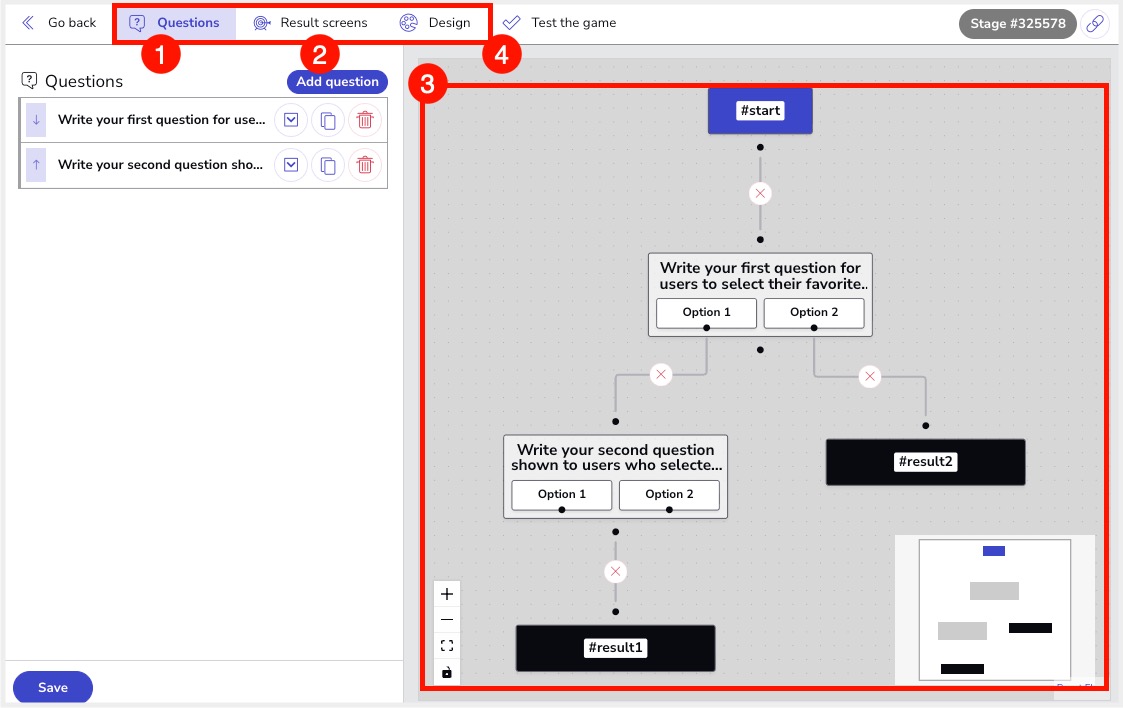Move first question down with arrow

[x=36, y=120]
